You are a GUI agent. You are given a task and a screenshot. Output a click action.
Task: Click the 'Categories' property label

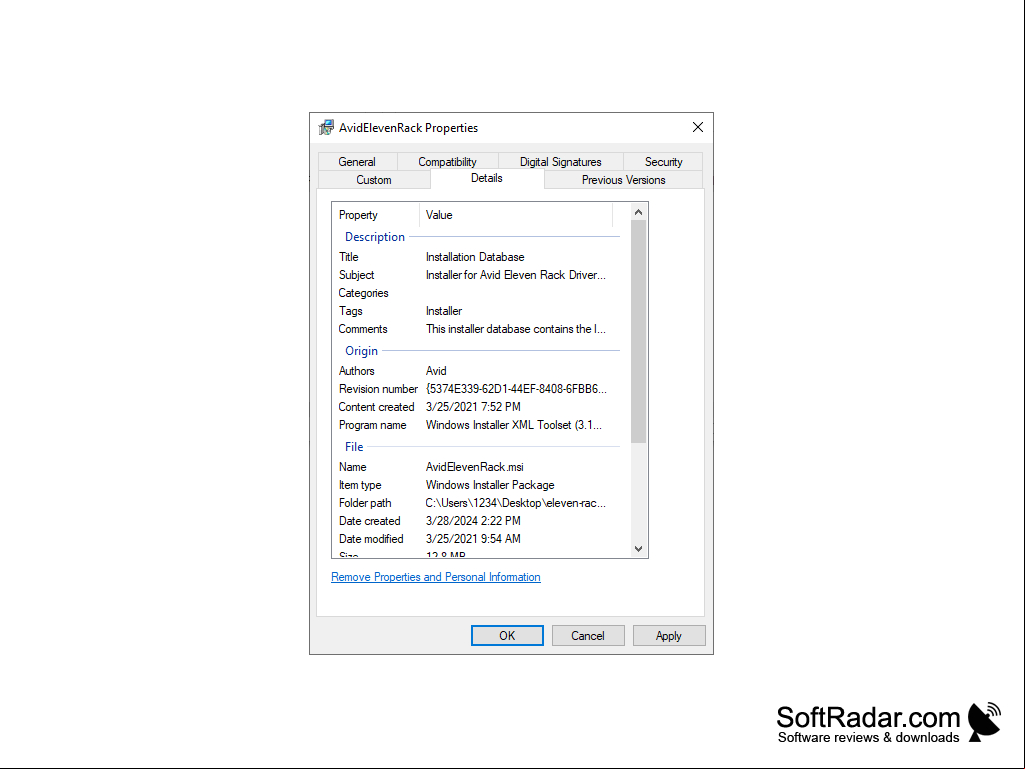point(363,293)
